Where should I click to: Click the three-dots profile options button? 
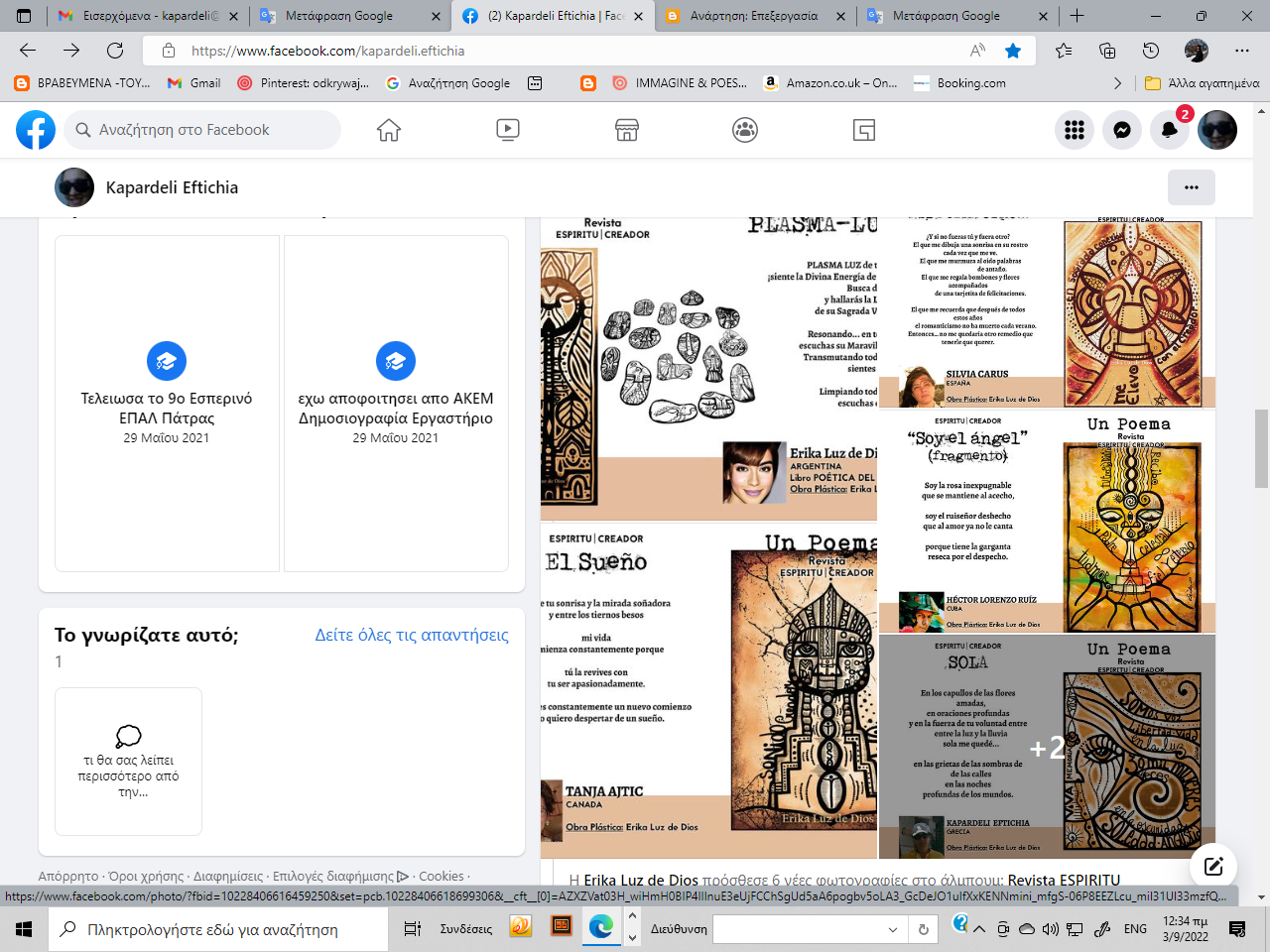click(1192, 187)
